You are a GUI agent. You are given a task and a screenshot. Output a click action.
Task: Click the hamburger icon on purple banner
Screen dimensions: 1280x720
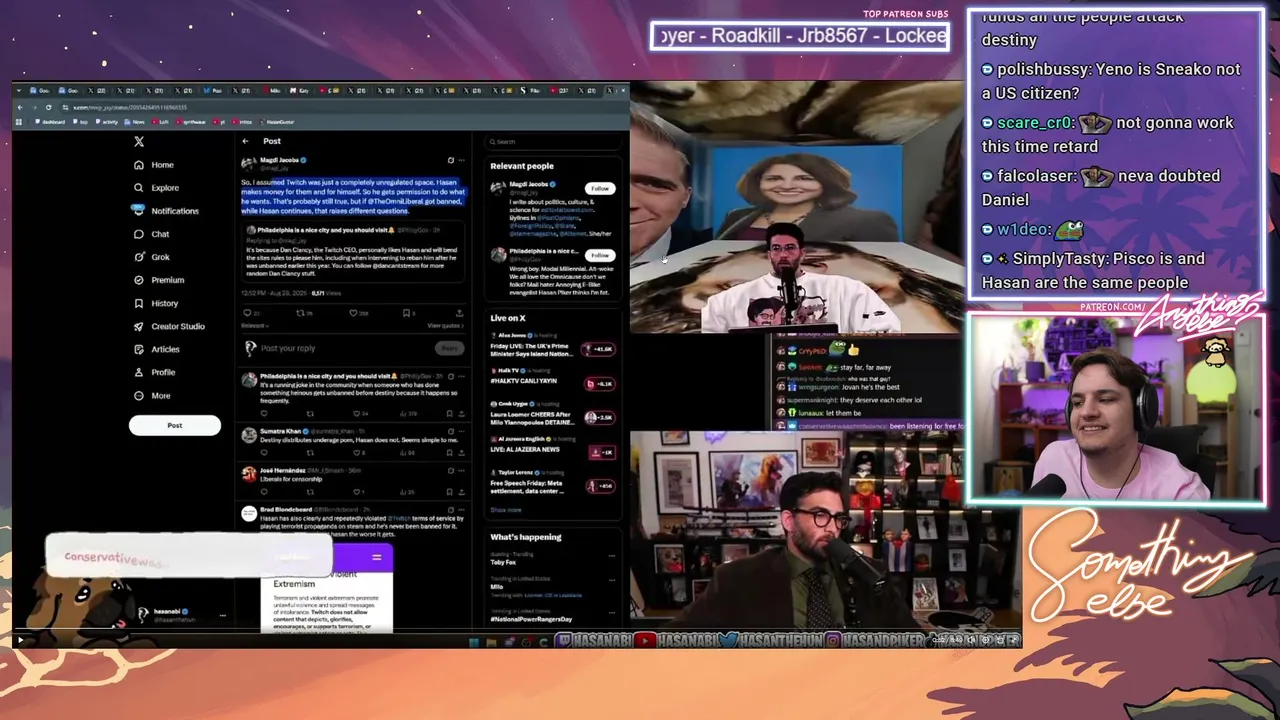(x=376, y=557)
